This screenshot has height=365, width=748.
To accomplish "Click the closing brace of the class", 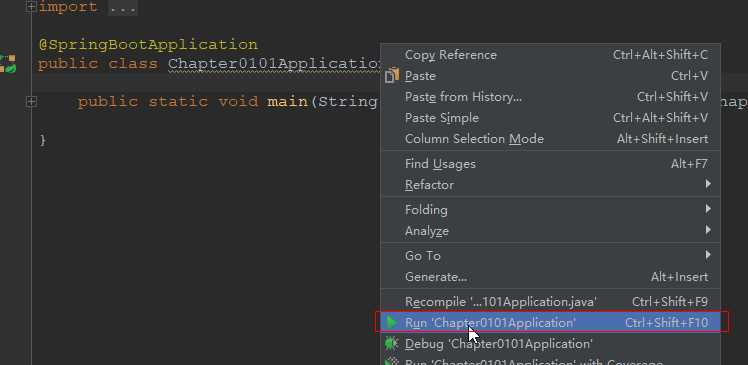I will [43, 140].
